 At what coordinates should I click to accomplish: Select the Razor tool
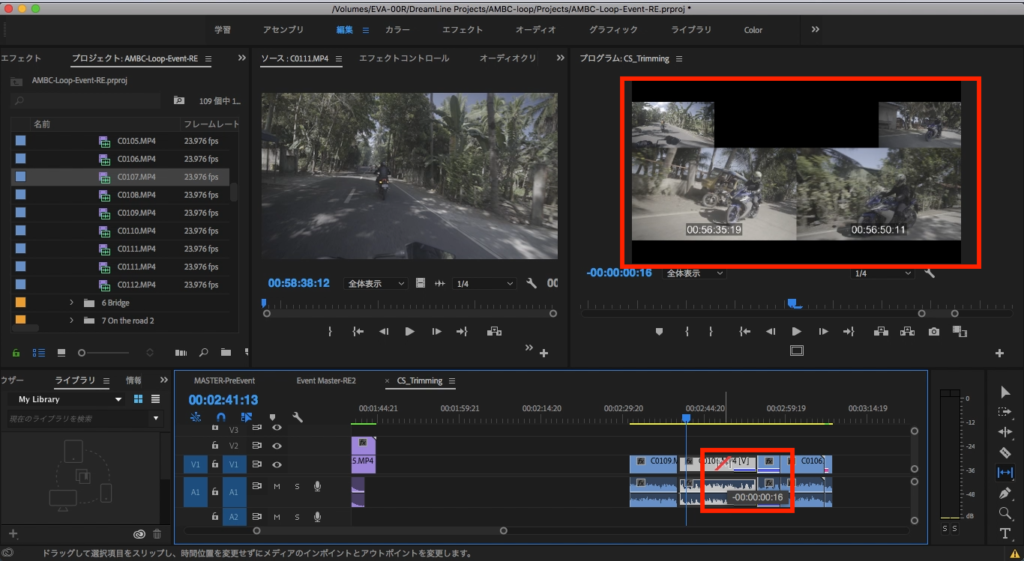tap(1005, 452)
